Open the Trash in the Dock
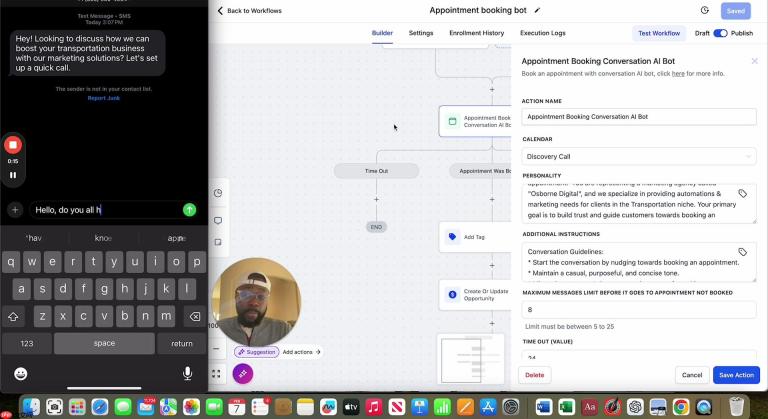Image resolution: width=768 pixels, height=419 pixels. click(x=736, y=407)
